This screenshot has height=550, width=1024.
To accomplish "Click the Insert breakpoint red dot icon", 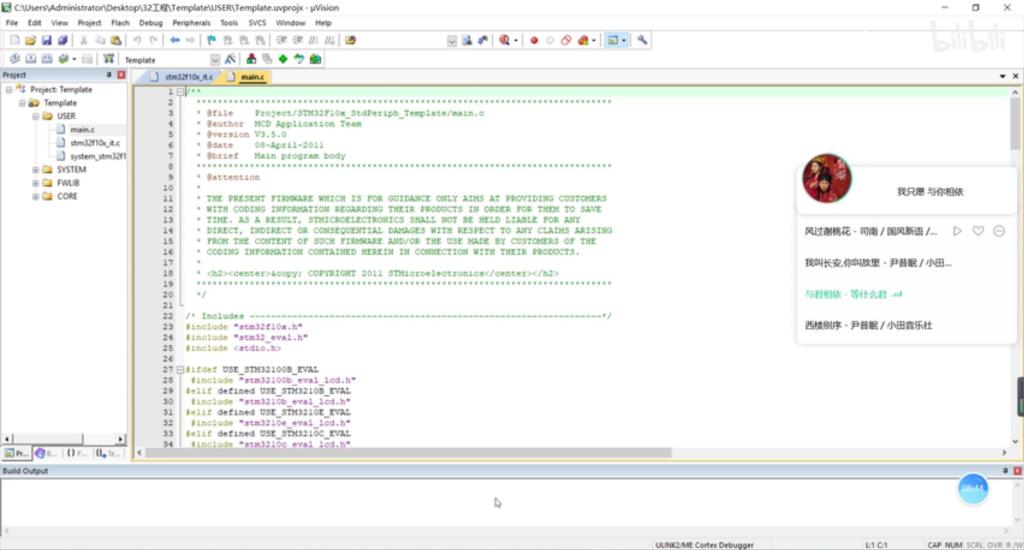I will tap(533, 40).
